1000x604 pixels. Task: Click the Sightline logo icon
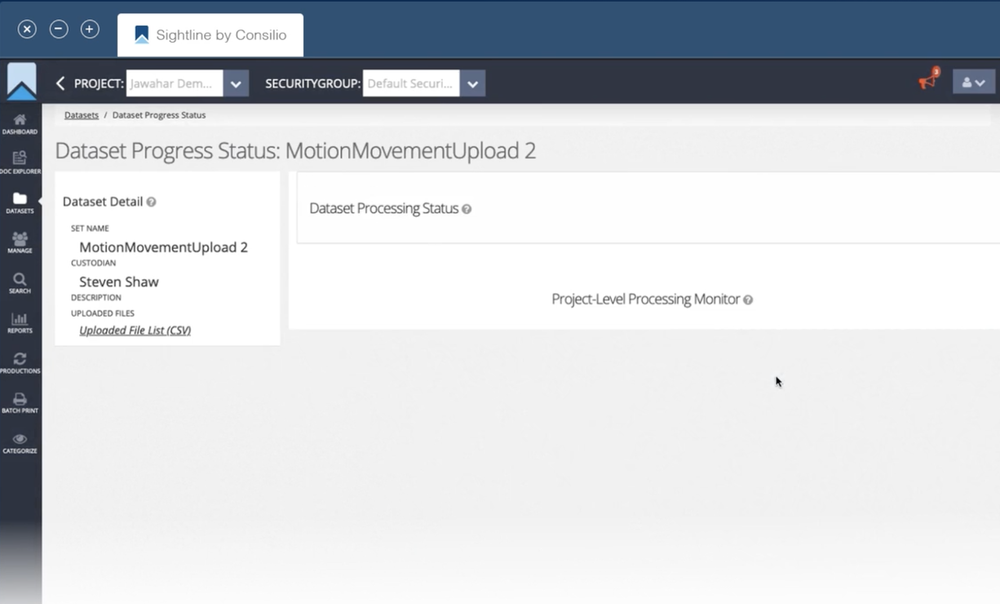(x=21, y=82)
